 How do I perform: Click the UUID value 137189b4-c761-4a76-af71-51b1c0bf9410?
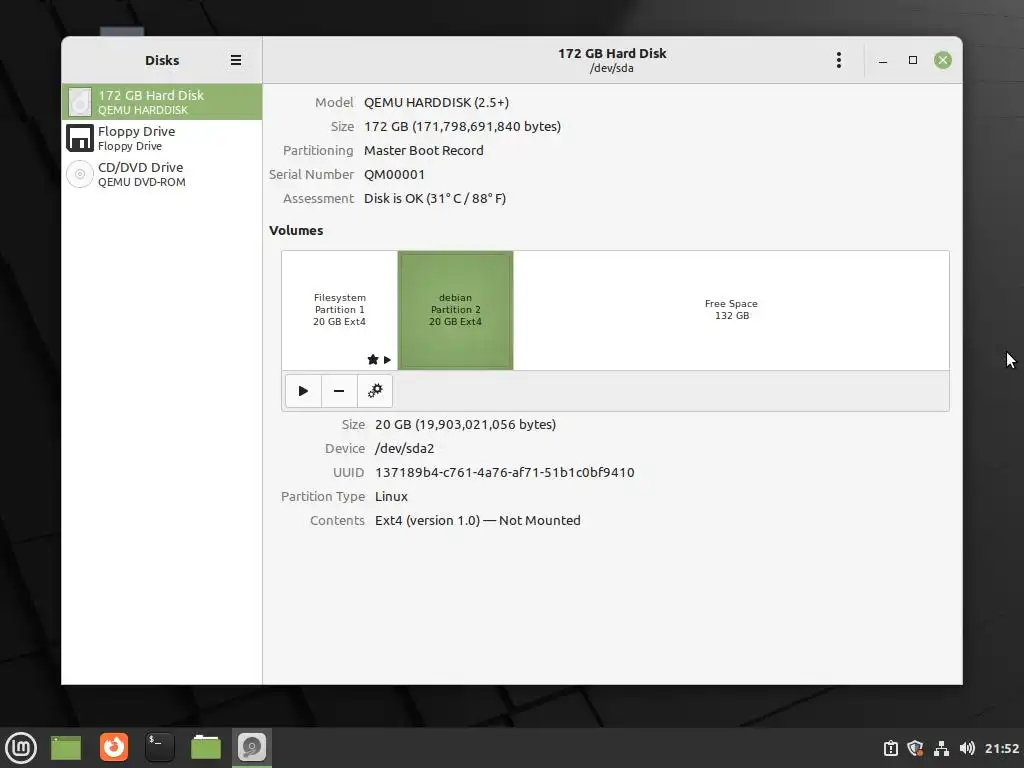(x=505, y=472)
